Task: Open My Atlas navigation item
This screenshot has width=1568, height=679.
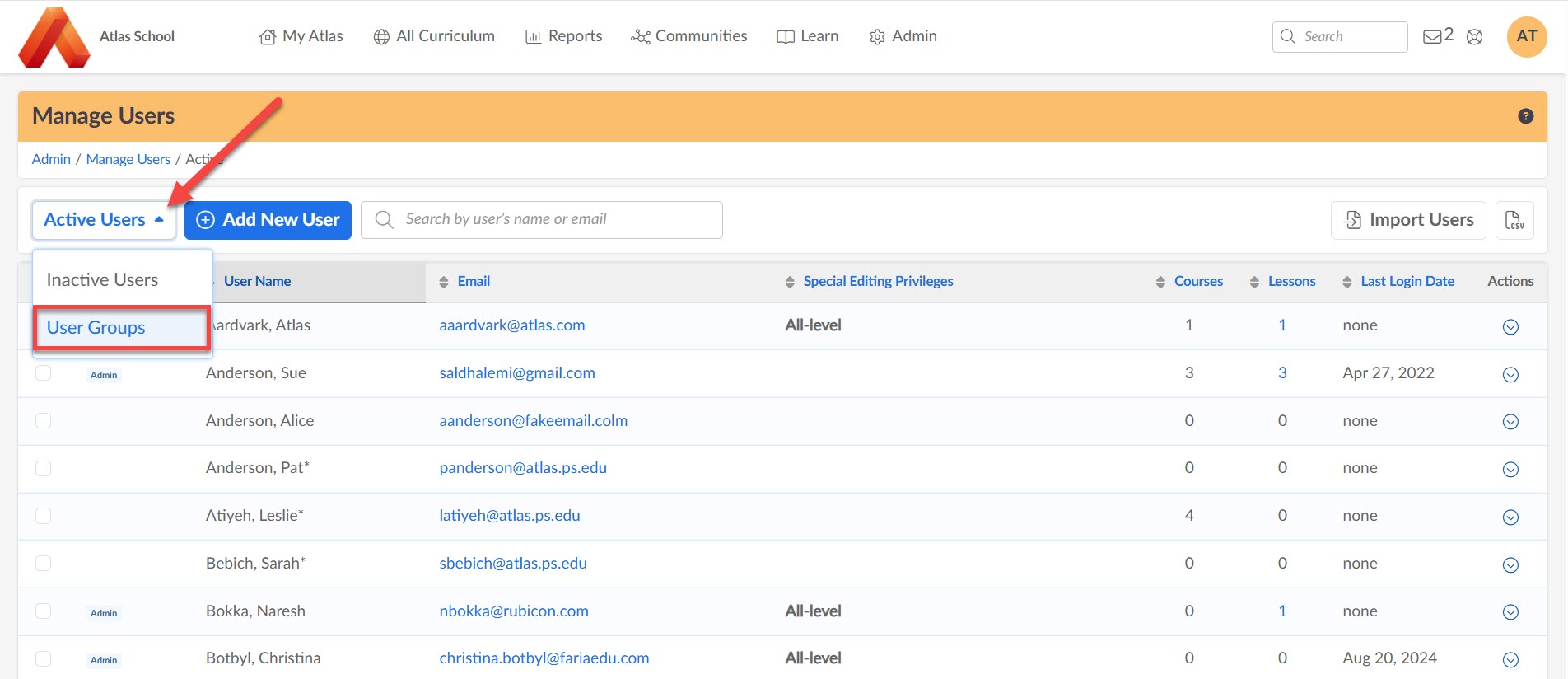Action: [301, 36]
